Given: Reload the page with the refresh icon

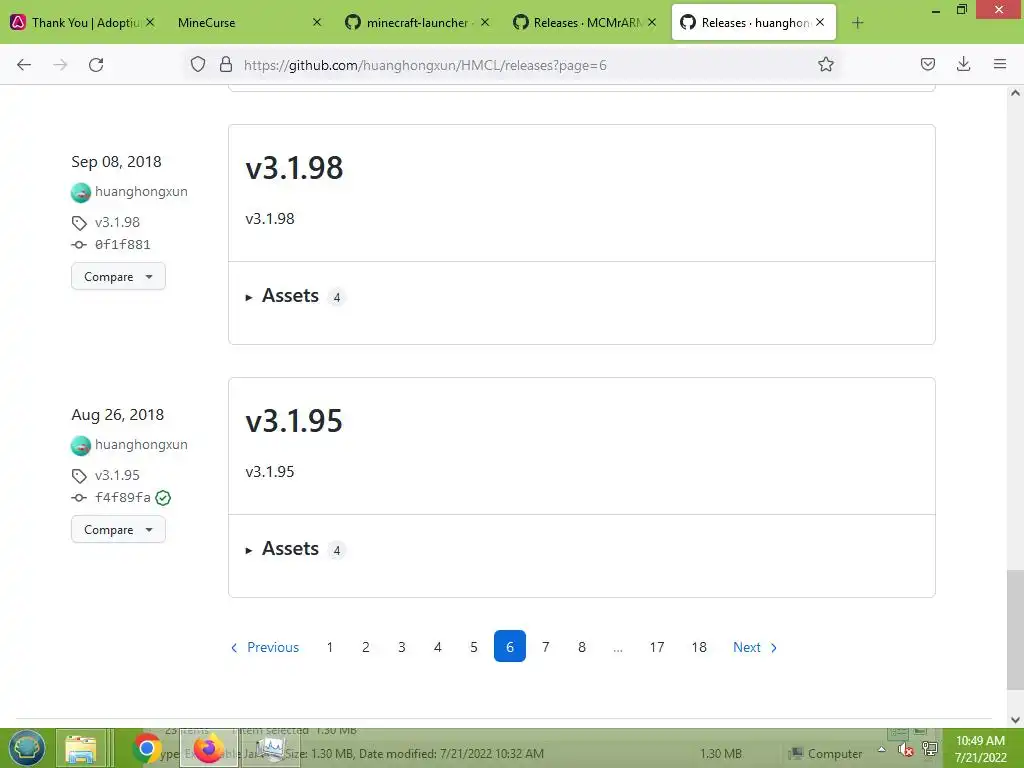Looking at the screenshot, I should [96, 65].
